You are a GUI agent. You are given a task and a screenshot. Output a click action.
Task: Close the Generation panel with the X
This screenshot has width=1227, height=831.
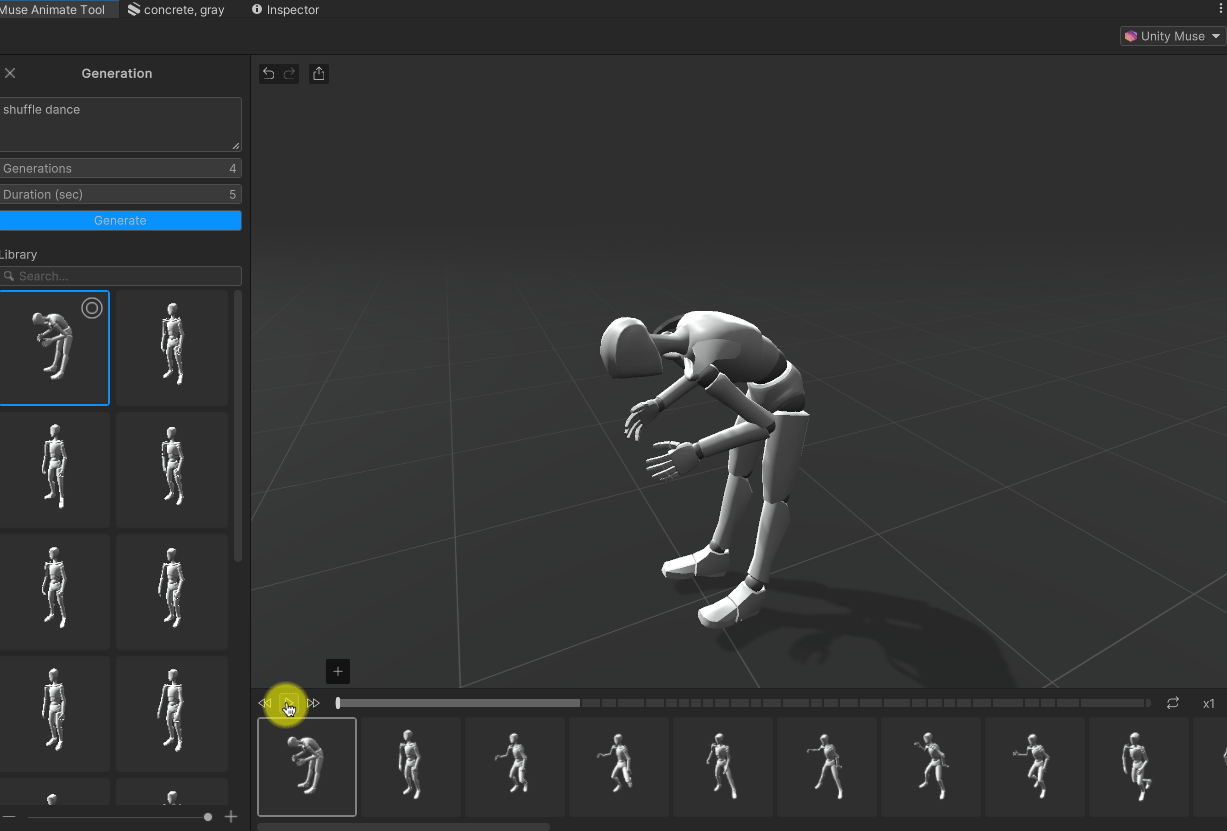click(x=10, y=73)
